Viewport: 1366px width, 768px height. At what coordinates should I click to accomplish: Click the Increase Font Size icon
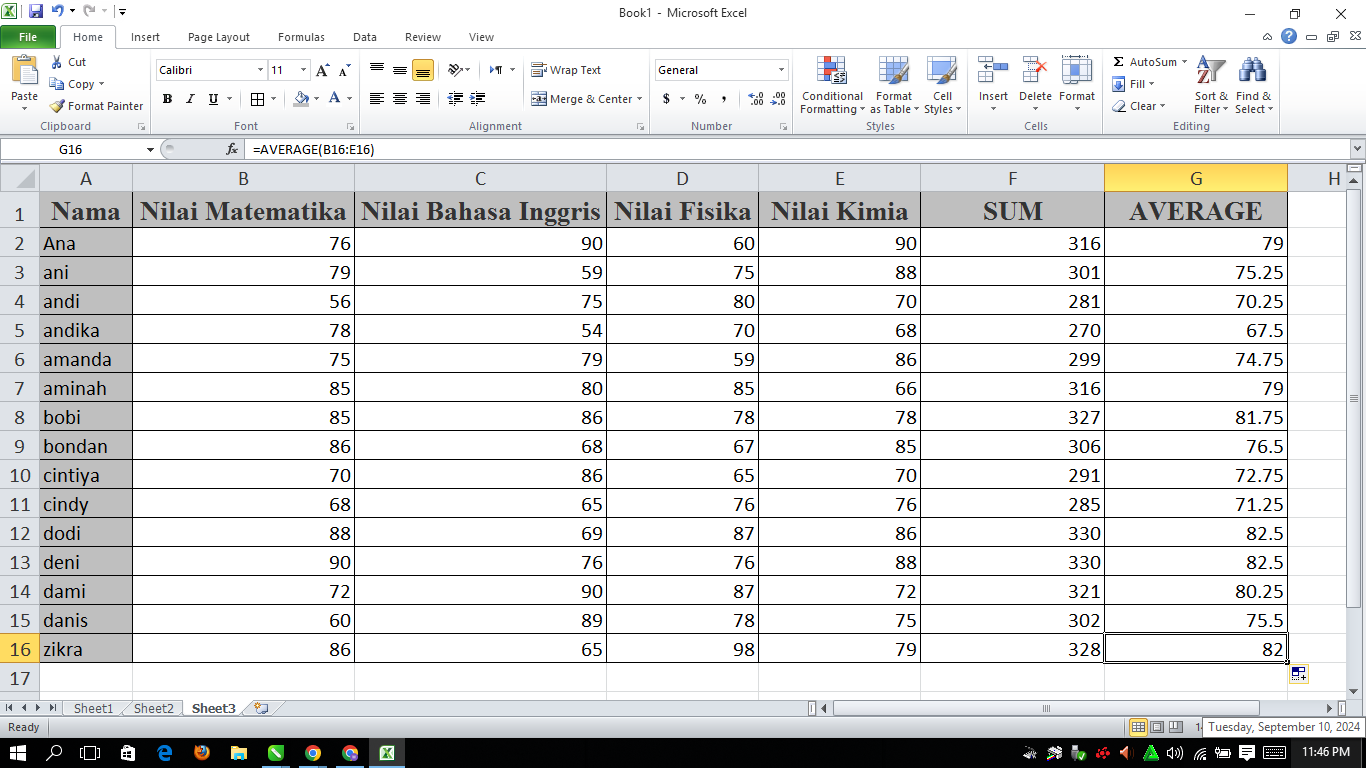tap(322, 70)
